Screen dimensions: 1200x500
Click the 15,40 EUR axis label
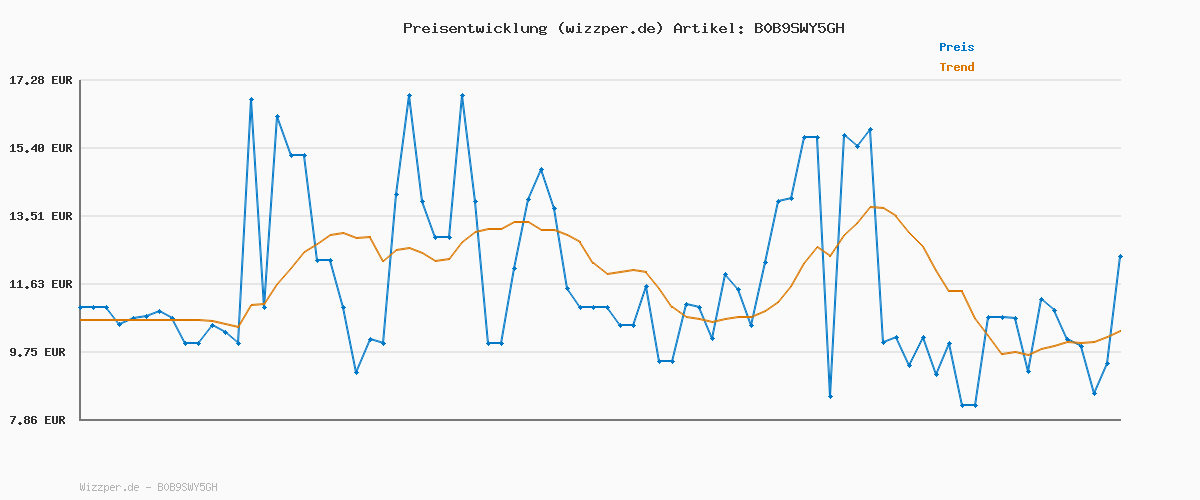pos(41,148)
